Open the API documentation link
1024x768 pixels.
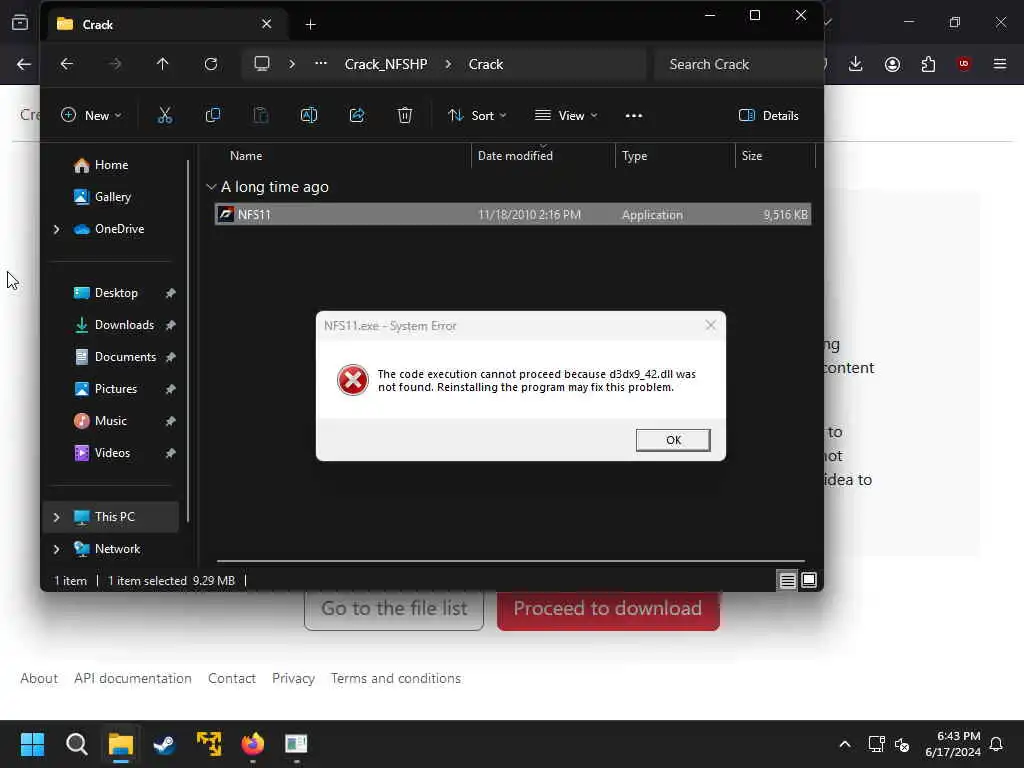pyautogui.click(x=133, y=679)
